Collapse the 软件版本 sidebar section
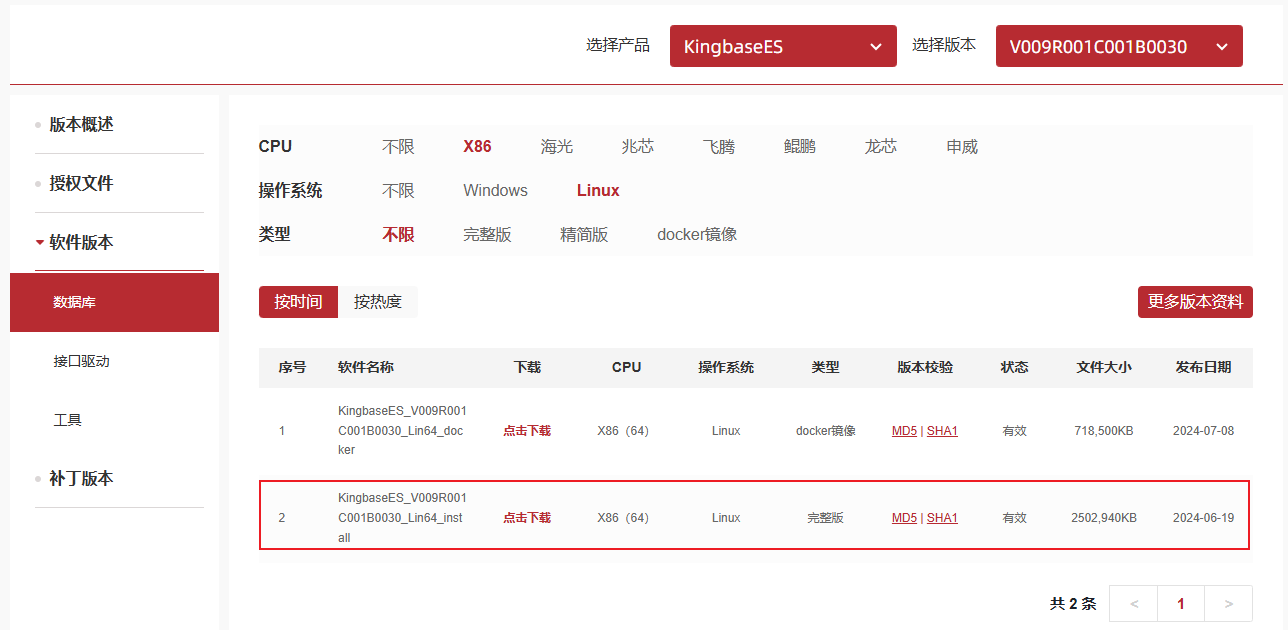1288x630 pixels. 81,242
